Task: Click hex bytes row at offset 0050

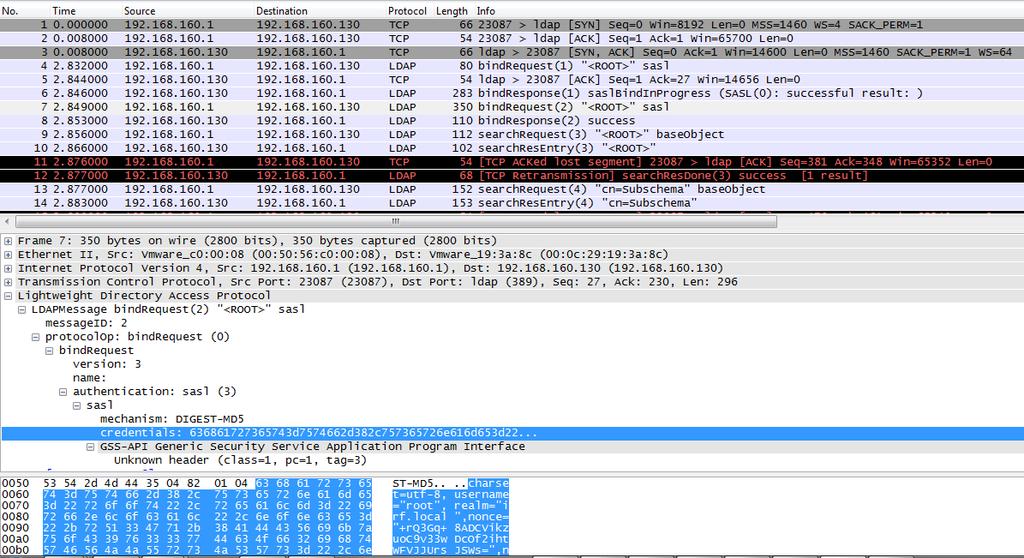Action: pos(208,484)
